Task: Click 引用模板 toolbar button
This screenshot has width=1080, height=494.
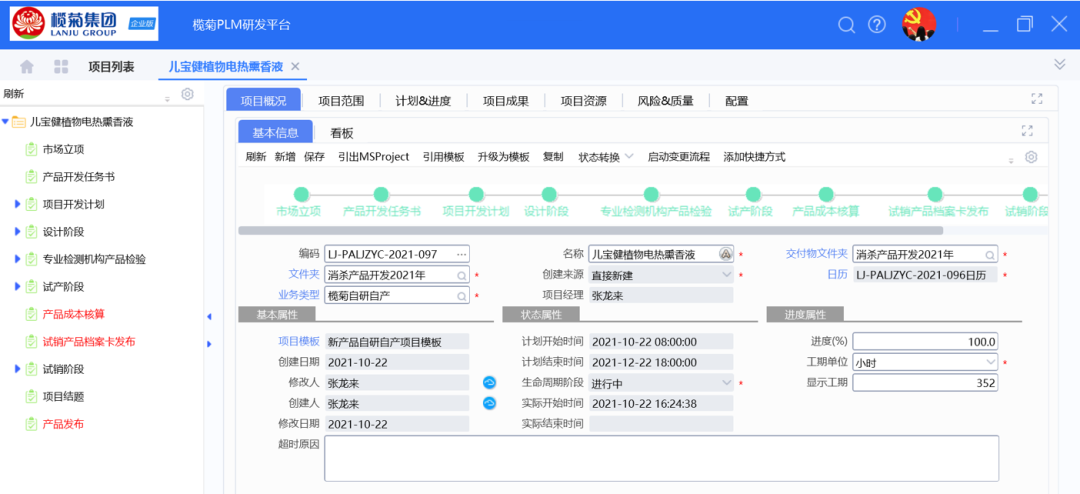Action: (x=444, y=157)
